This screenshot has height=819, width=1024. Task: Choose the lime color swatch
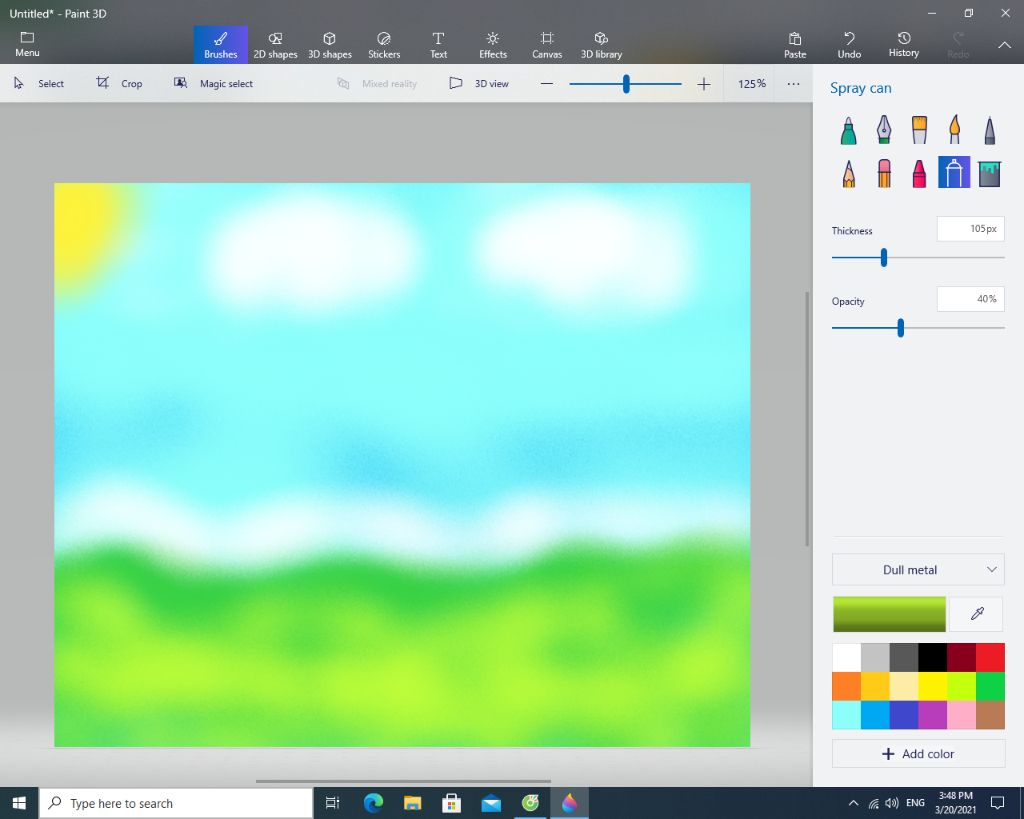[961, 686]
